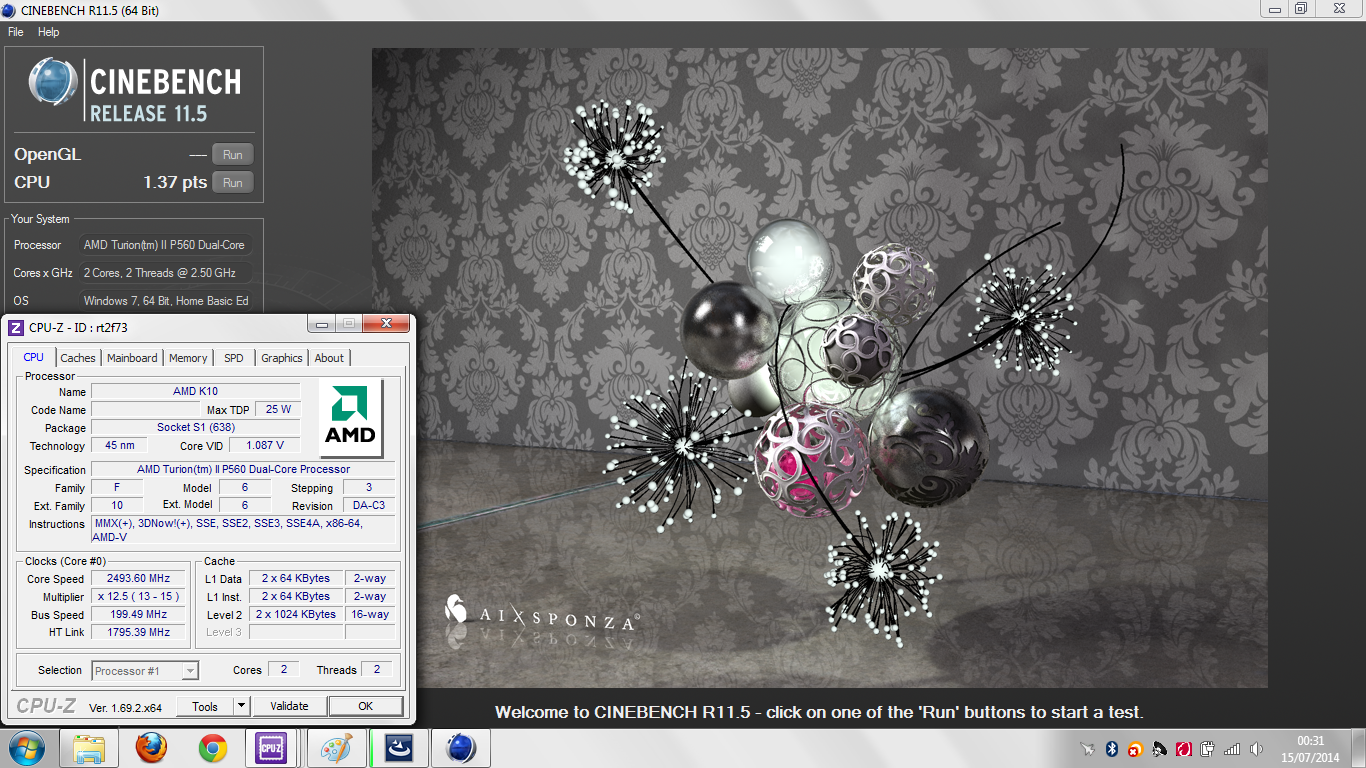Click the Show Desktop strip beside the clock
This screenshot has width=1366, height=768.
[x=1358, y=748]
